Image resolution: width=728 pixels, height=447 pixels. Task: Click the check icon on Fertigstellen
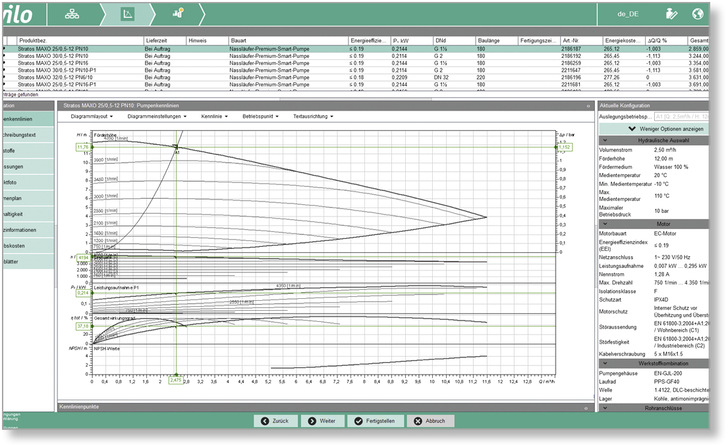[x=358, y=421]
